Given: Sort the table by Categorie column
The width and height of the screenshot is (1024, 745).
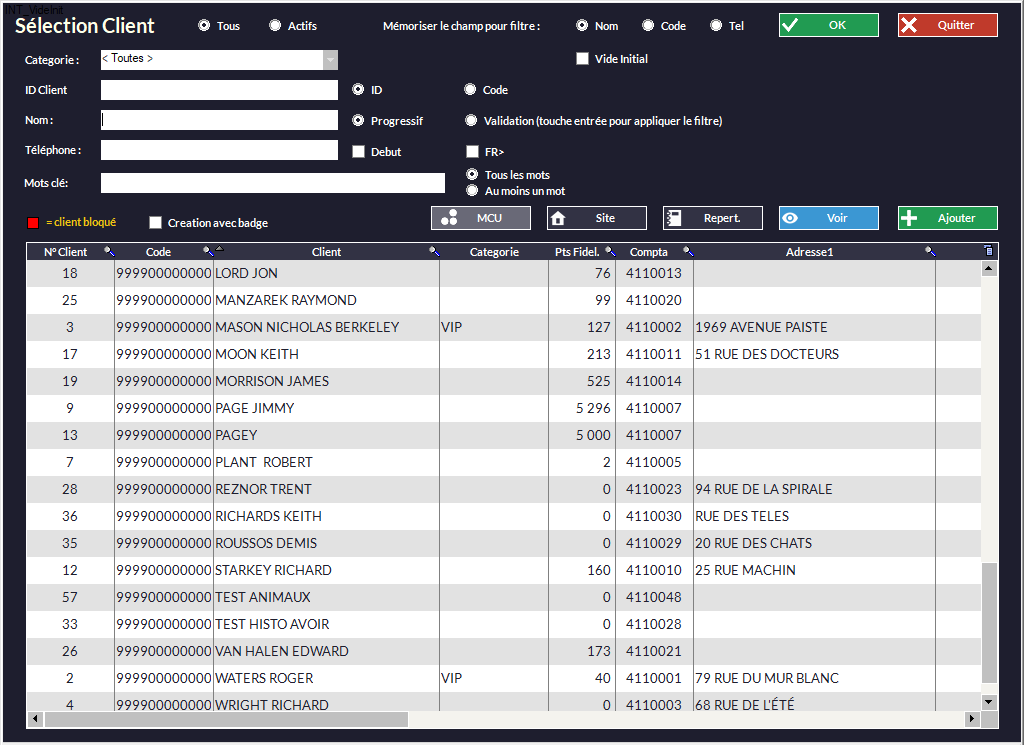Looking at the screenshot, I should click(494, 252).
